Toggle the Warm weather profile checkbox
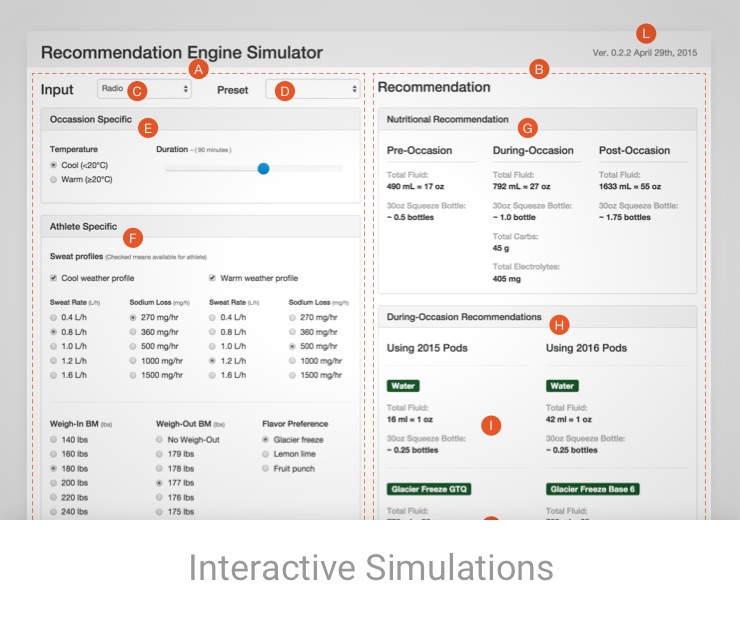The height and width of the screenshot is (620, 740). click(212, 278)
